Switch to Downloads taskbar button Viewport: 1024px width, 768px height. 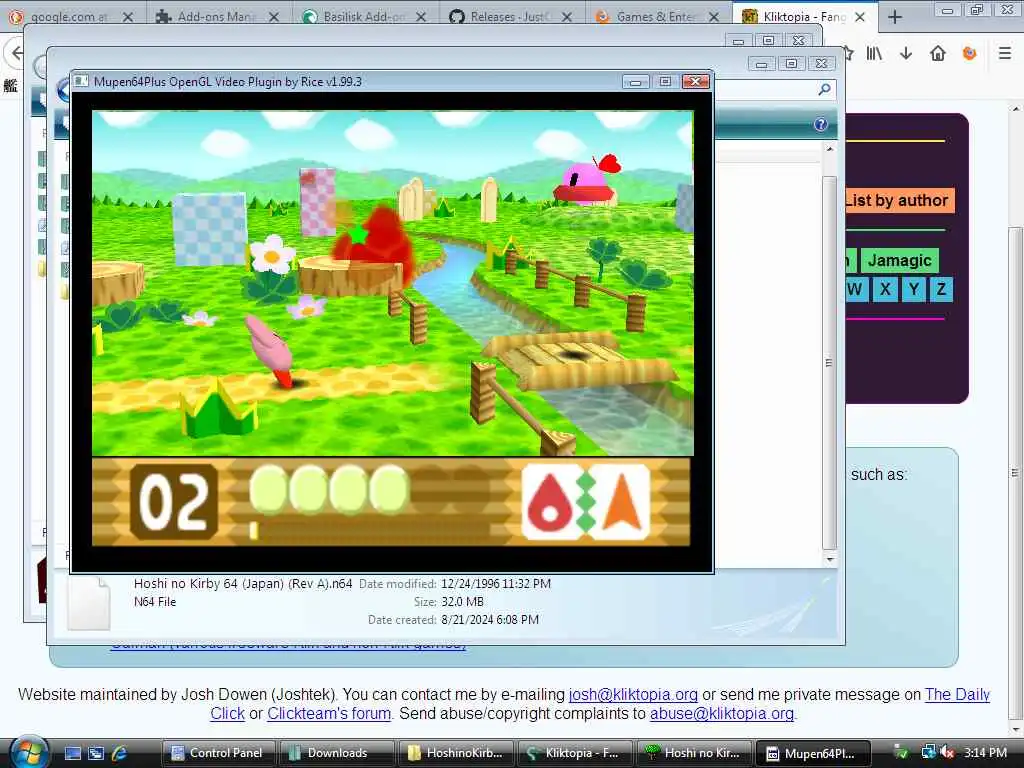tap(337, 753)
